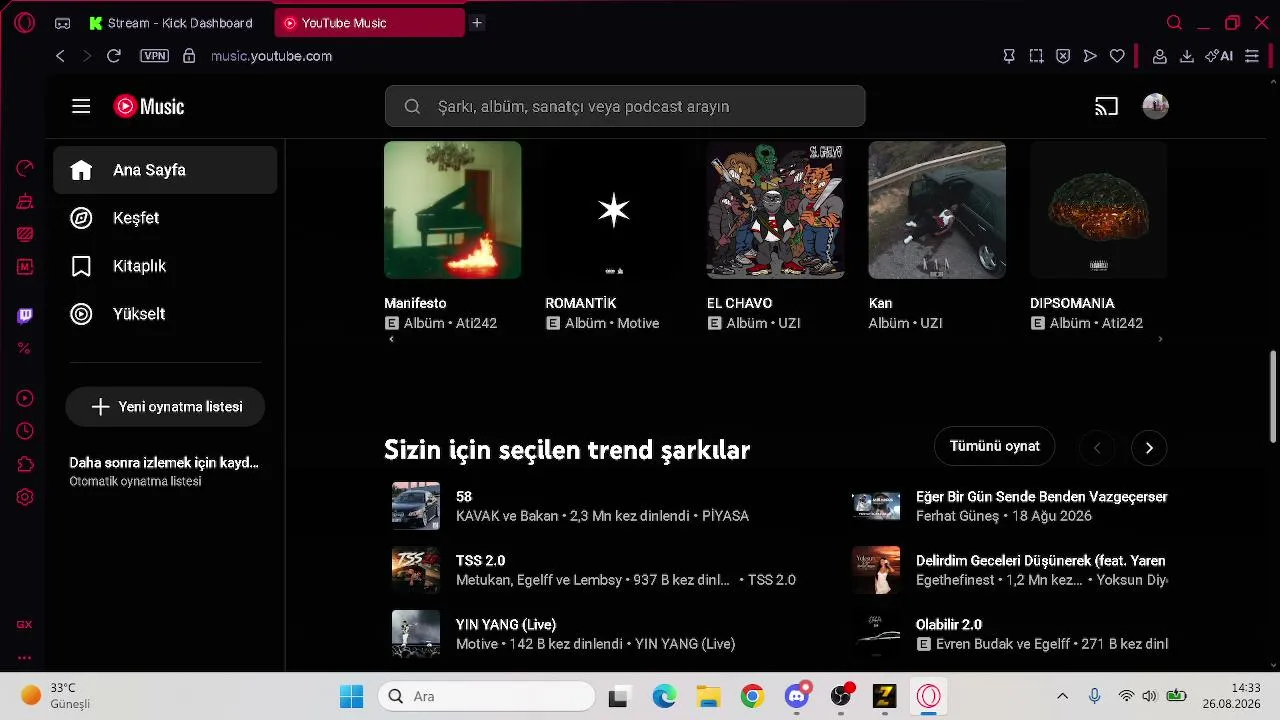Open the DIPSOMANIA album cover
The height and width of the screenshot is (720, 1280).
[1099, 210]
